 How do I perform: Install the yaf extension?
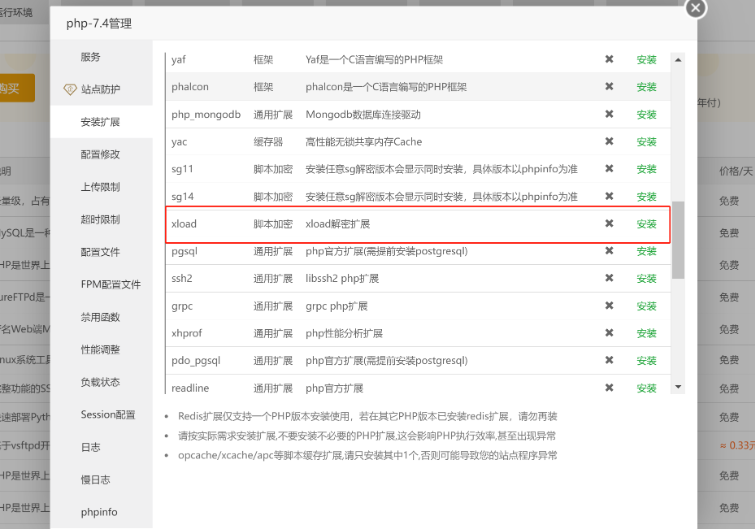pos(646,60)
